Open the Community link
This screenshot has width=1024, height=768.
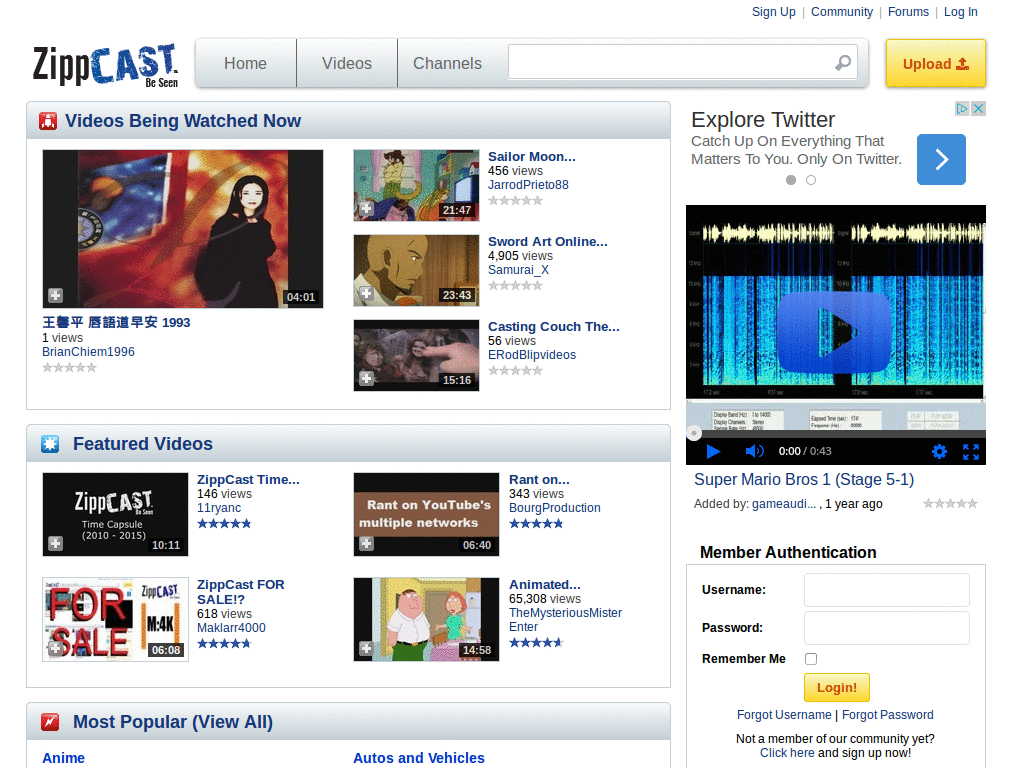pyautogui.click(x=842, y=12)
